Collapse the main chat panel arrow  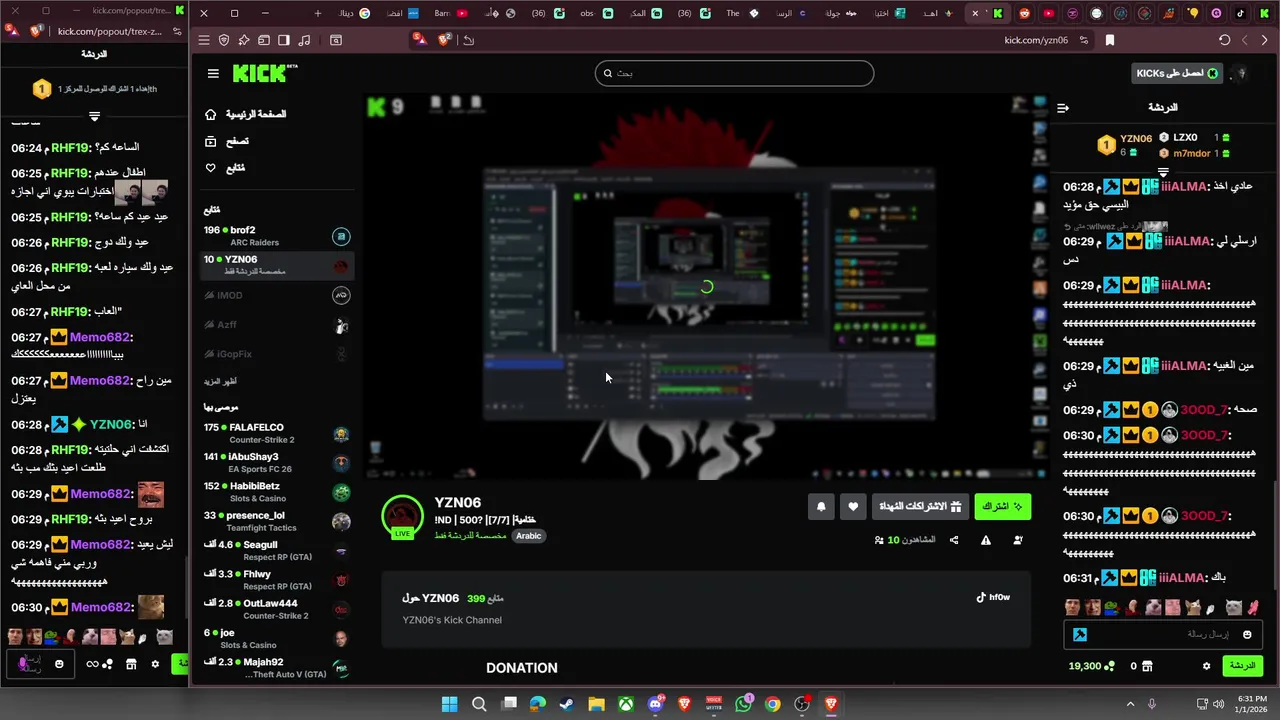1063,107
